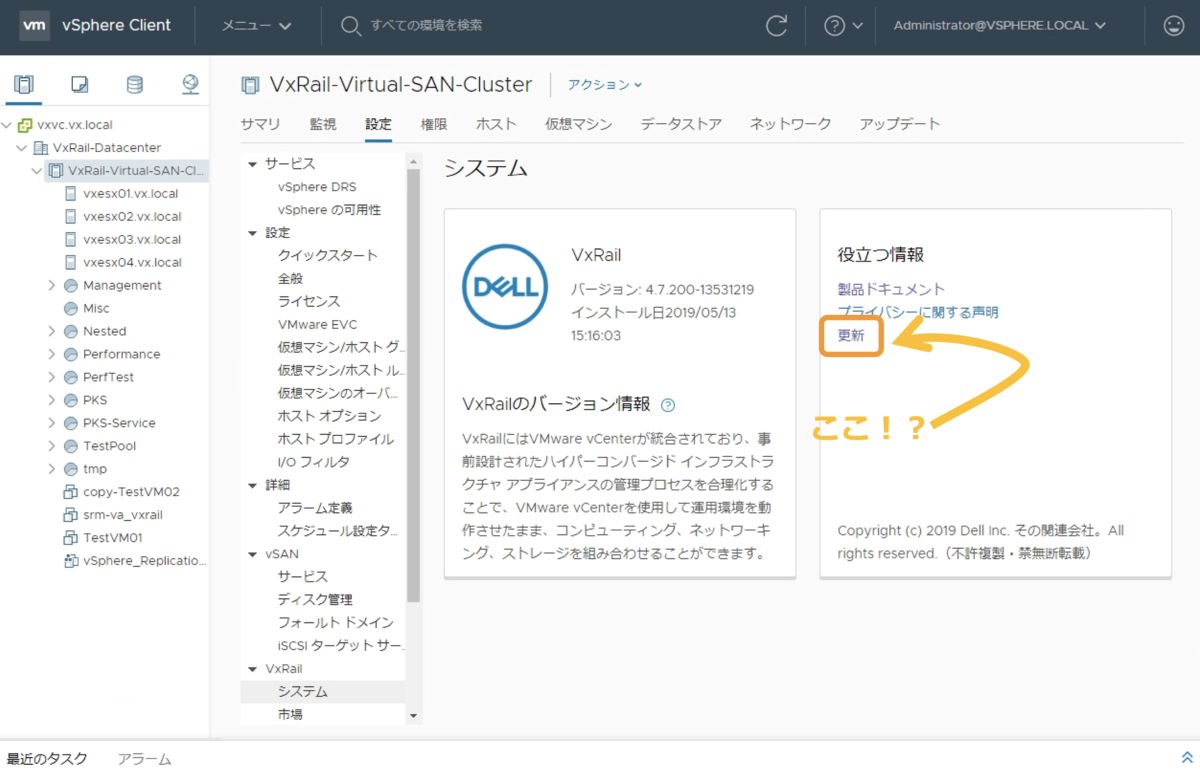The image size is (1200, 774).
Task: Open the アクション dropdown
Action: (605, 85)
